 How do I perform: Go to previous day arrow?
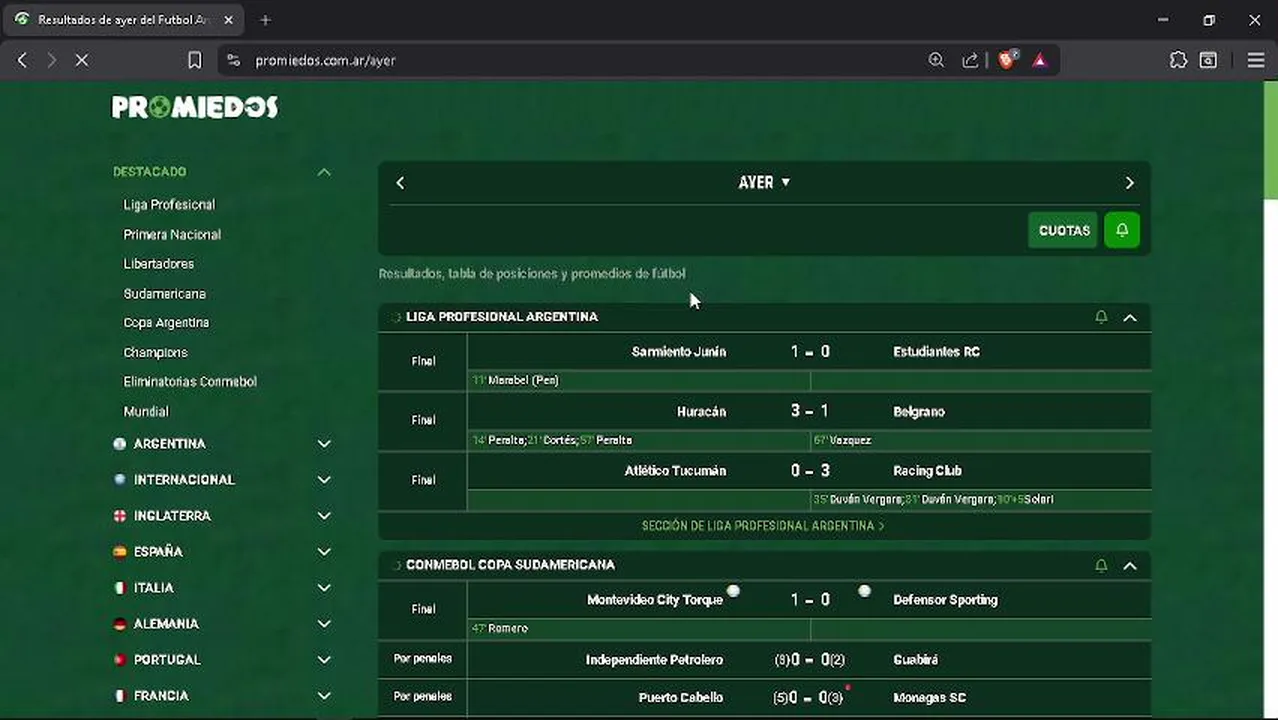400,183
